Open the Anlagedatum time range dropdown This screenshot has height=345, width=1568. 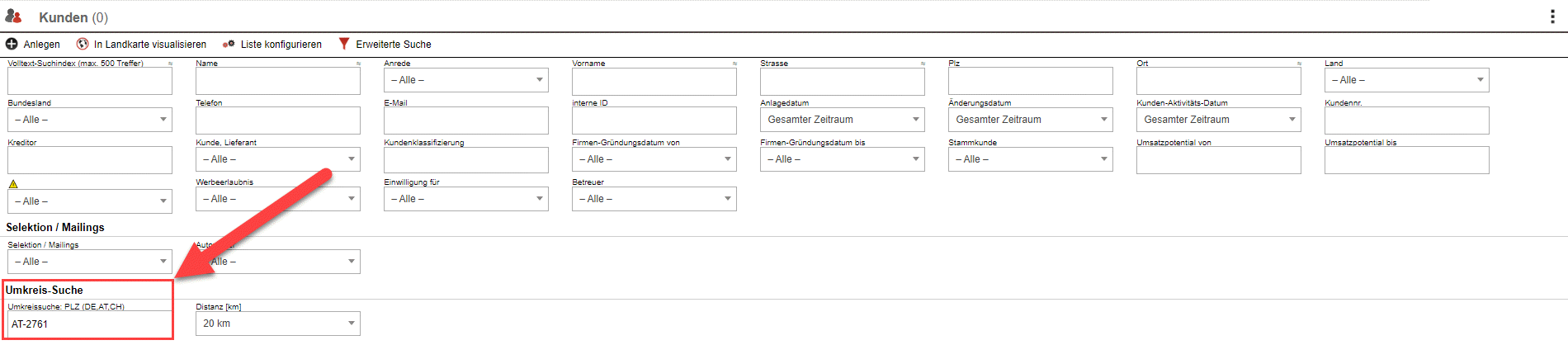[x=842, y=120]
